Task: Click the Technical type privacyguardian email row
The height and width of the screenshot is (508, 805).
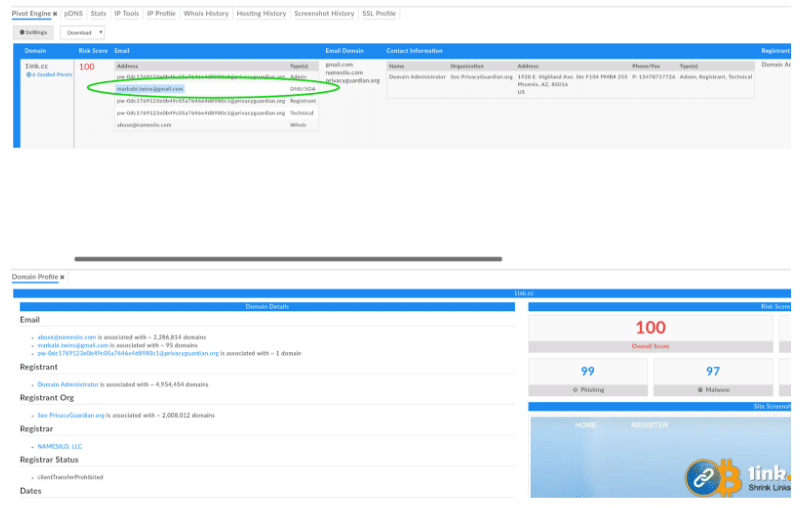Action: (x=216, y=113)
